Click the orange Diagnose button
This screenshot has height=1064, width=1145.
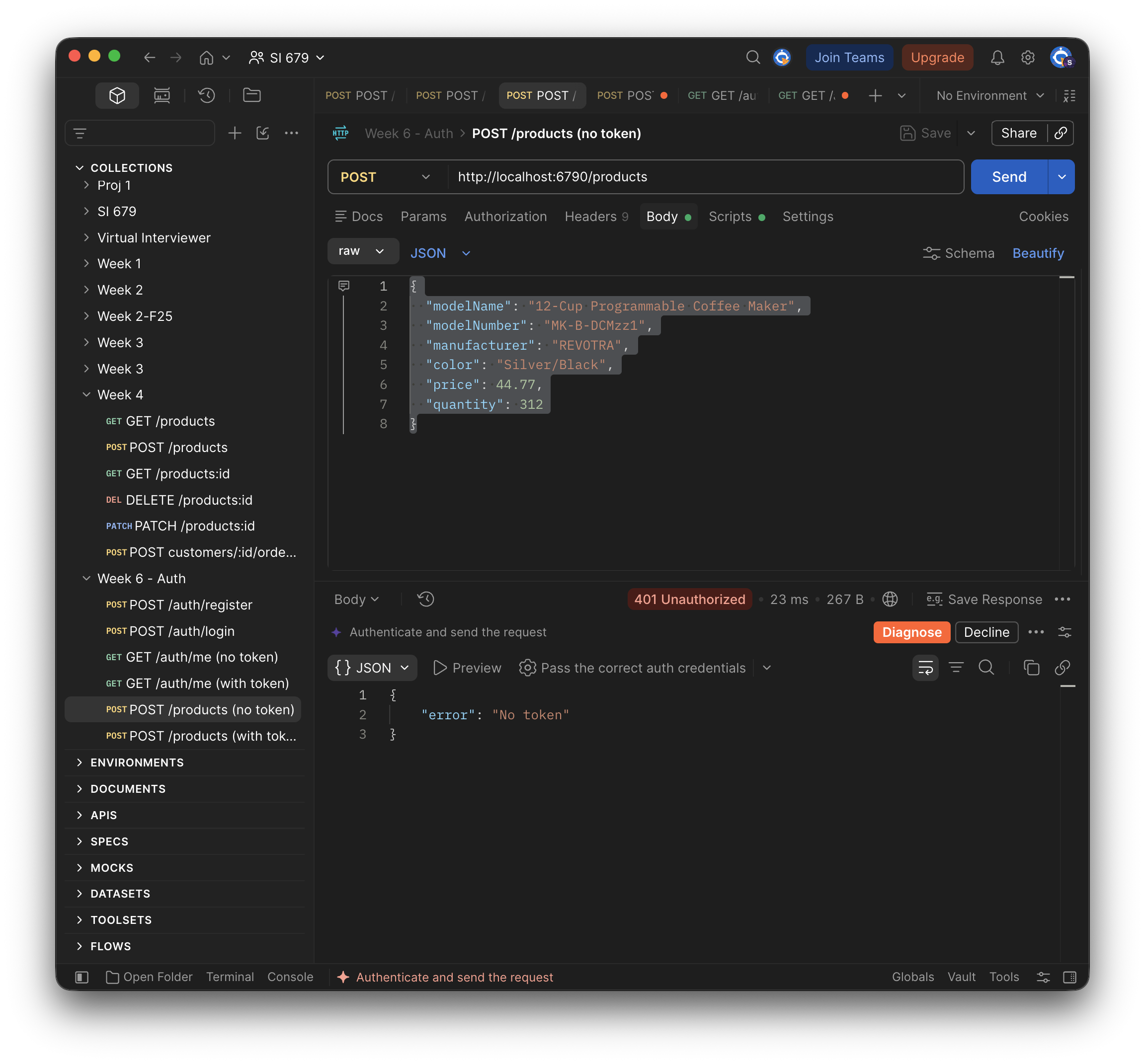(911, 632)
